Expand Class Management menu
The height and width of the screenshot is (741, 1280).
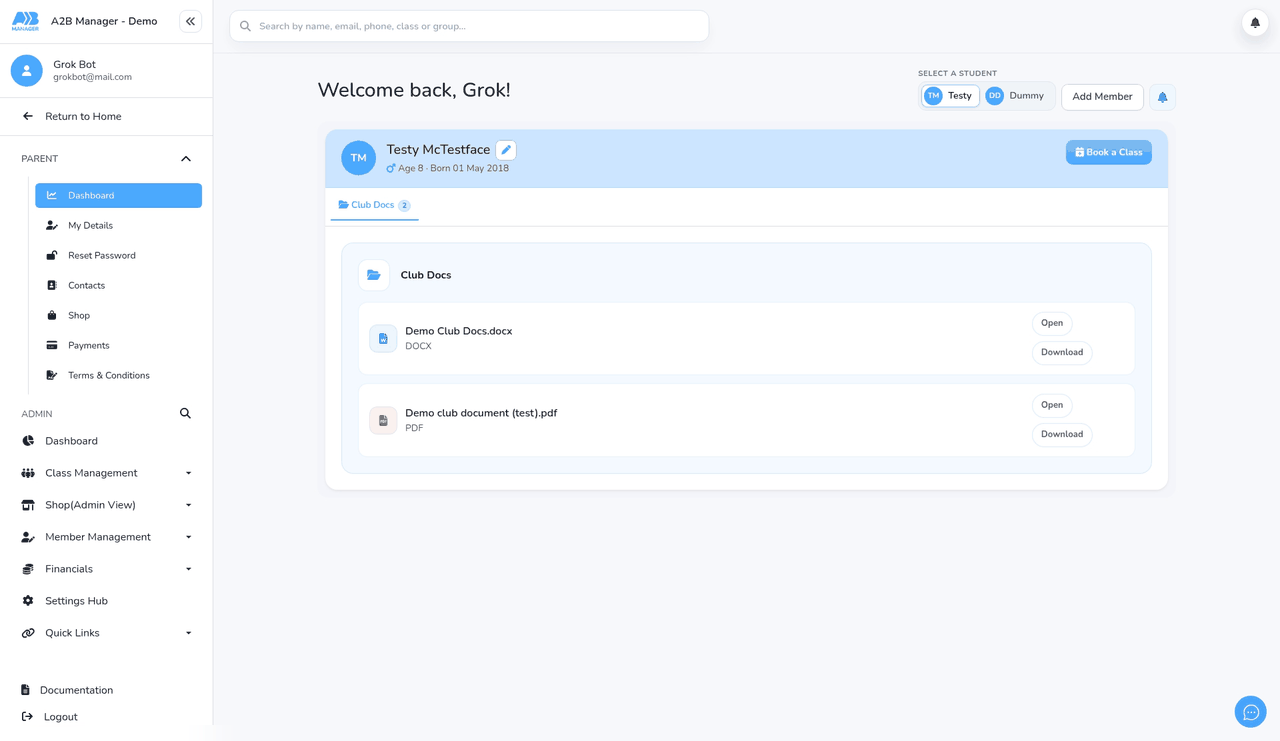[106, 473]
